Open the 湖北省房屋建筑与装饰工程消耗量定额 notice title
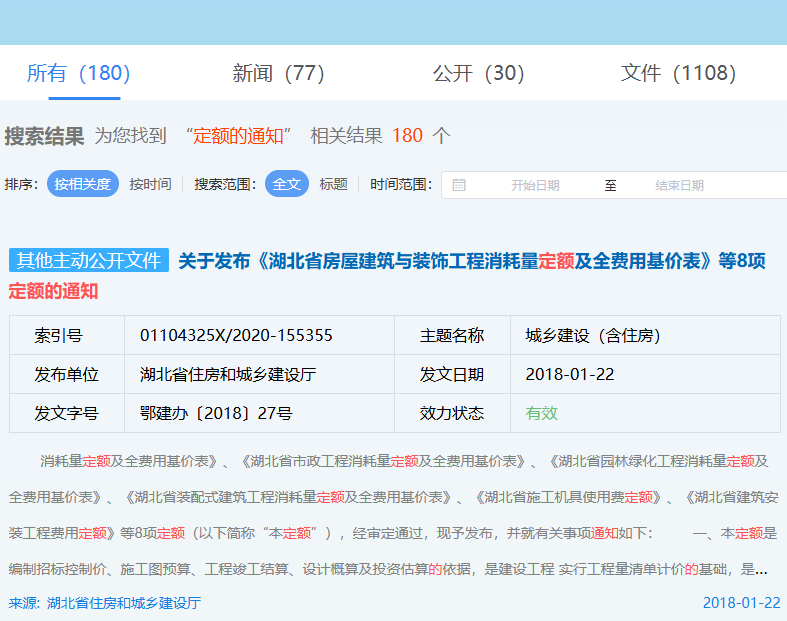The image size is (787, 621). click(x=471, y=261)
